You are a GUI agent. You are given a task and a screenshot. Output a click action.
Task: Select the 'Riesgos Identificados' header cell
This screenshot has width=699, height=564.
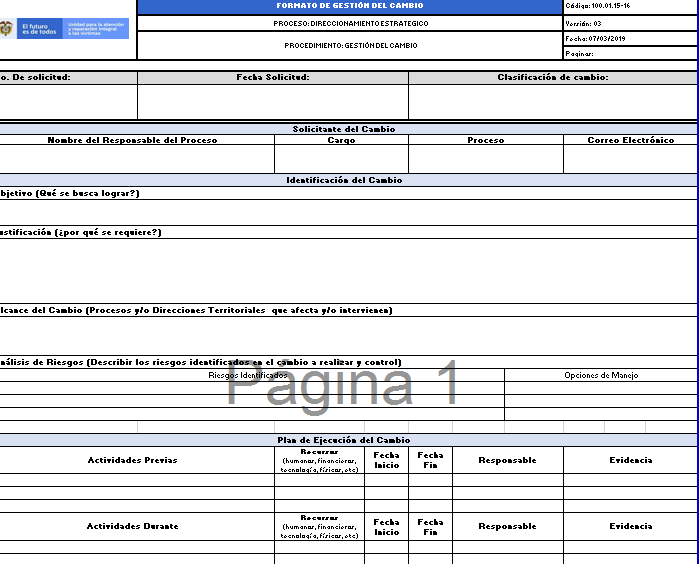click(252, 375)
